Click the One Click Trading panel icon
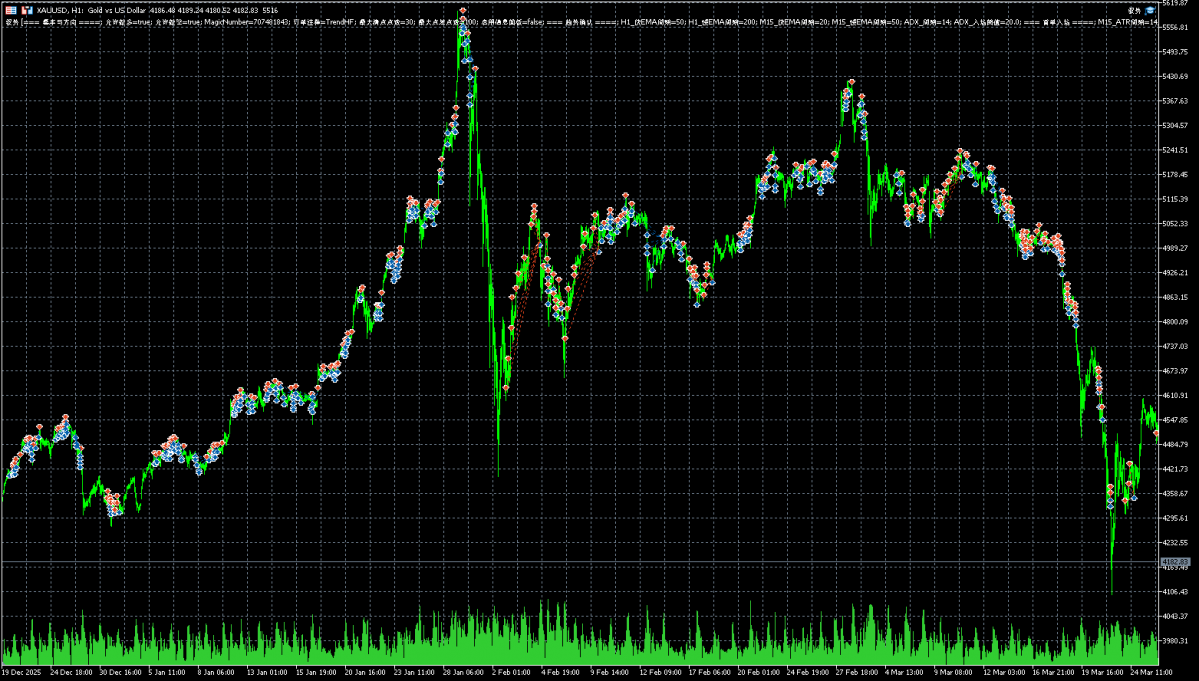This screenshot has width=1199, height=681. [11, 10]
